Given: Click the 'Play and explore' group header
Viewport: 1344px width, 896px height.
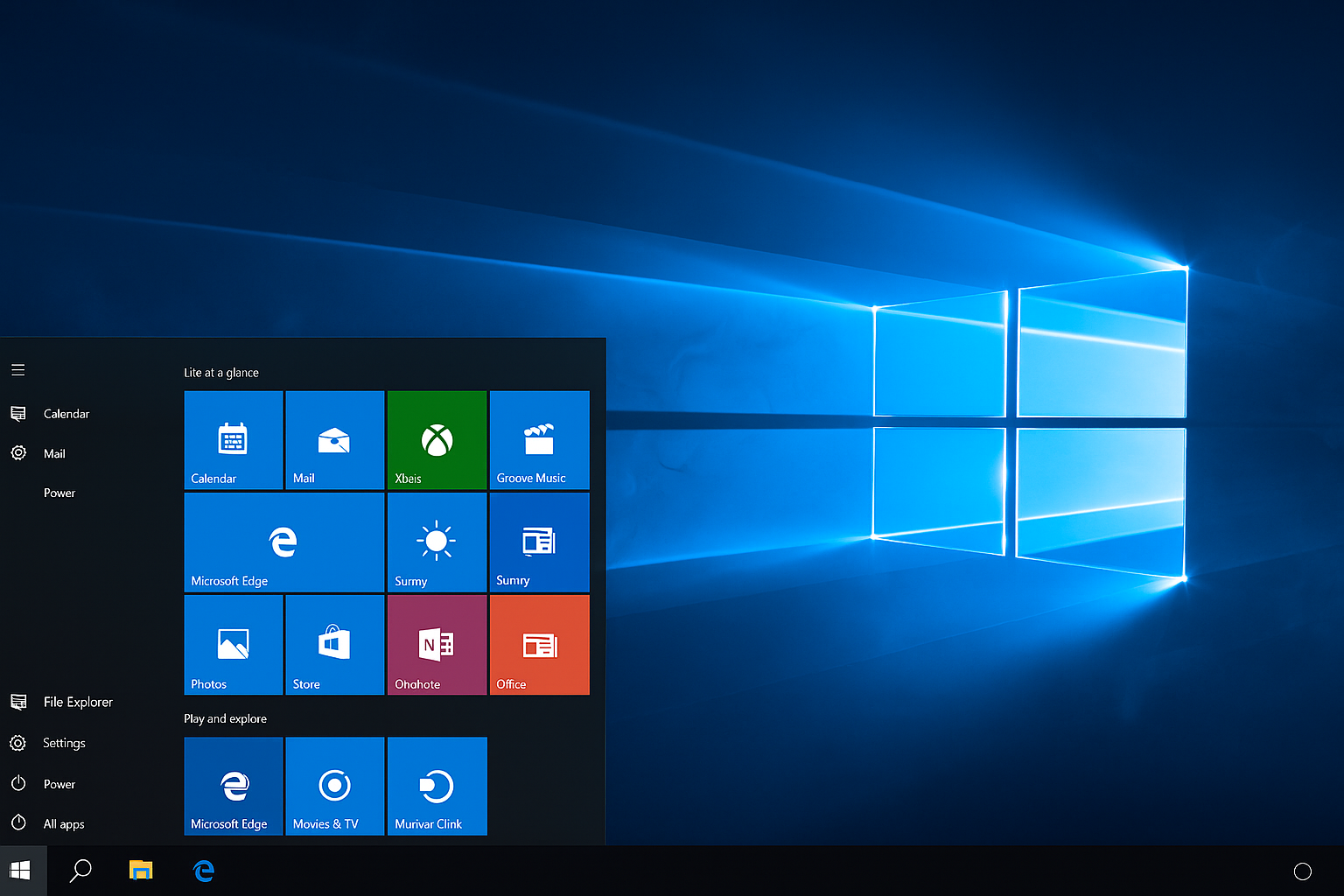Looking at the screenshot, I should tap(226, 719).
